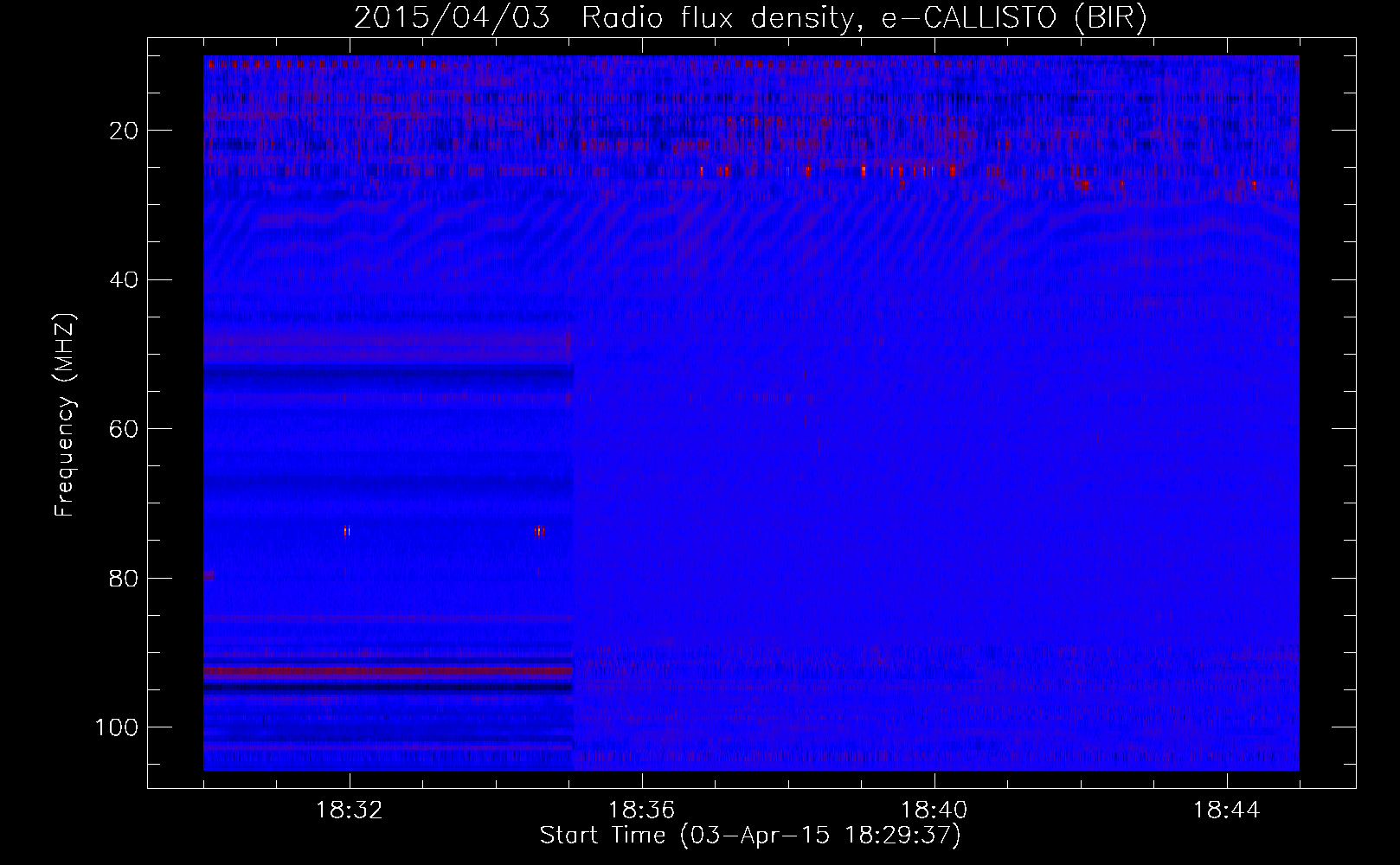Select the 18:44 time tick label

tap(1226, 811)
